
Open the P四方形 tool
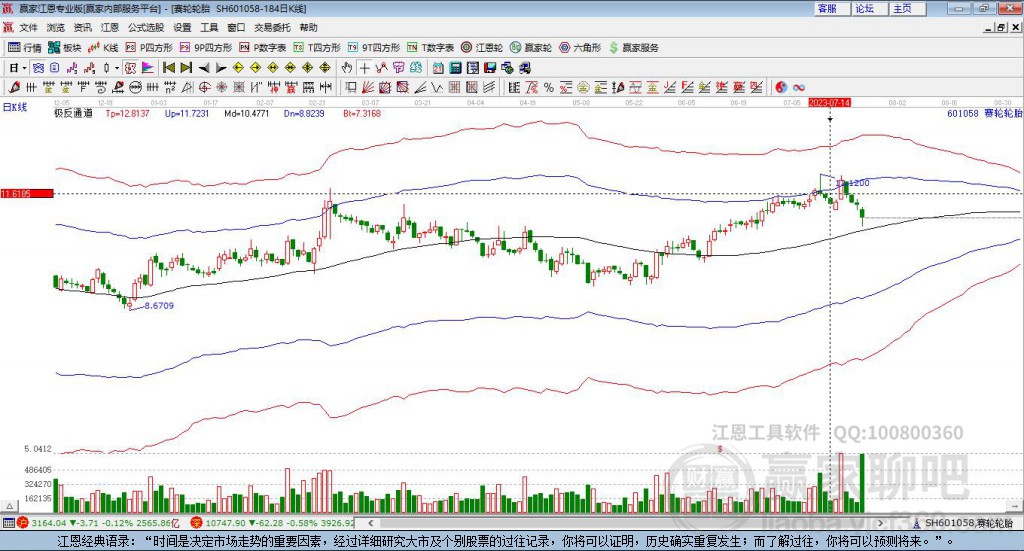[149, 48]
